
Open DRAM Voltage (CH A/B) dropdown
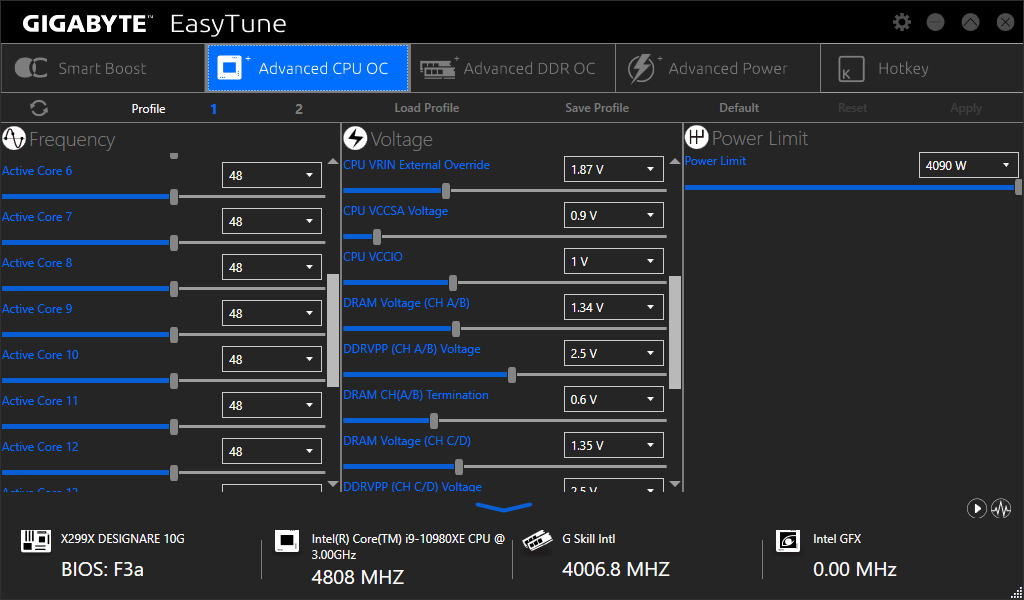(614, 307)
